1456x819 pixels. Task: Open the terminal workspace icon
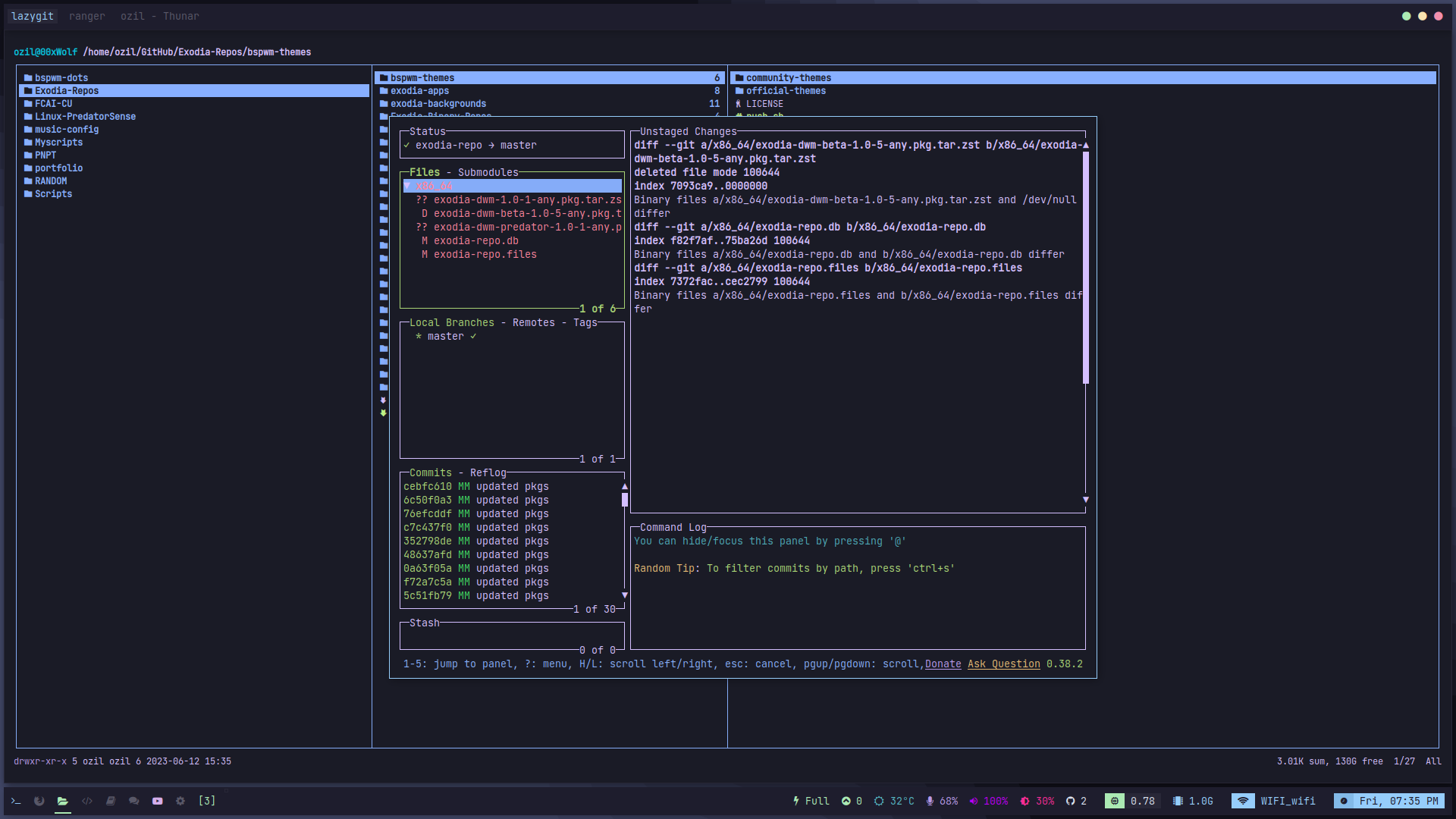[x=16, y=801]
